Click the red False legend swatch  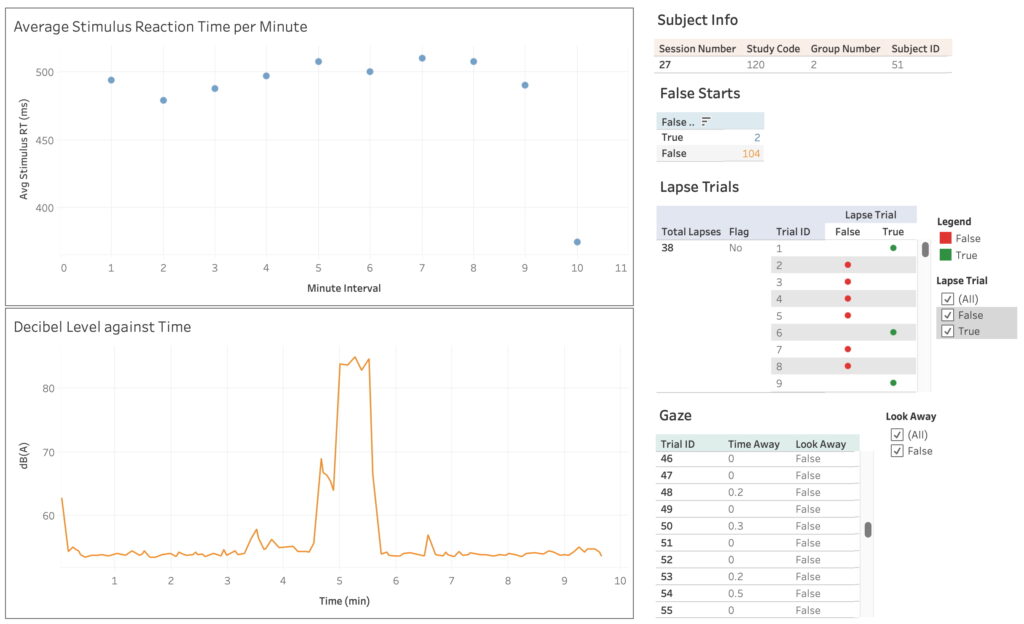(946, 239)
